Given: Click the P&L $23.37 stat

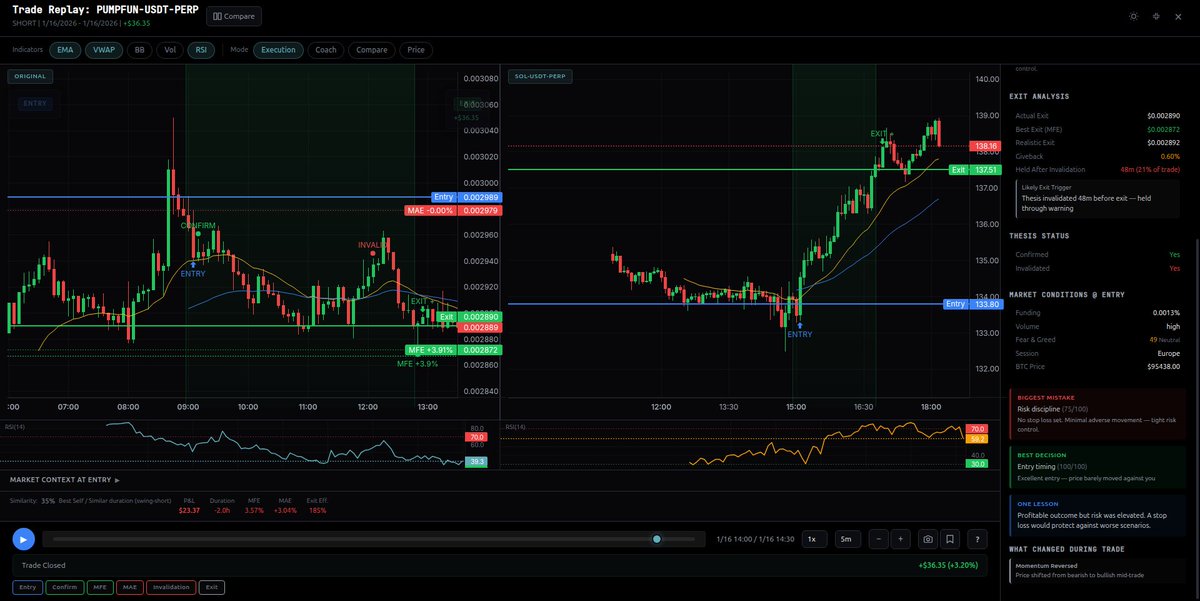Looking at the screenshot, I should tap(189, 504).
